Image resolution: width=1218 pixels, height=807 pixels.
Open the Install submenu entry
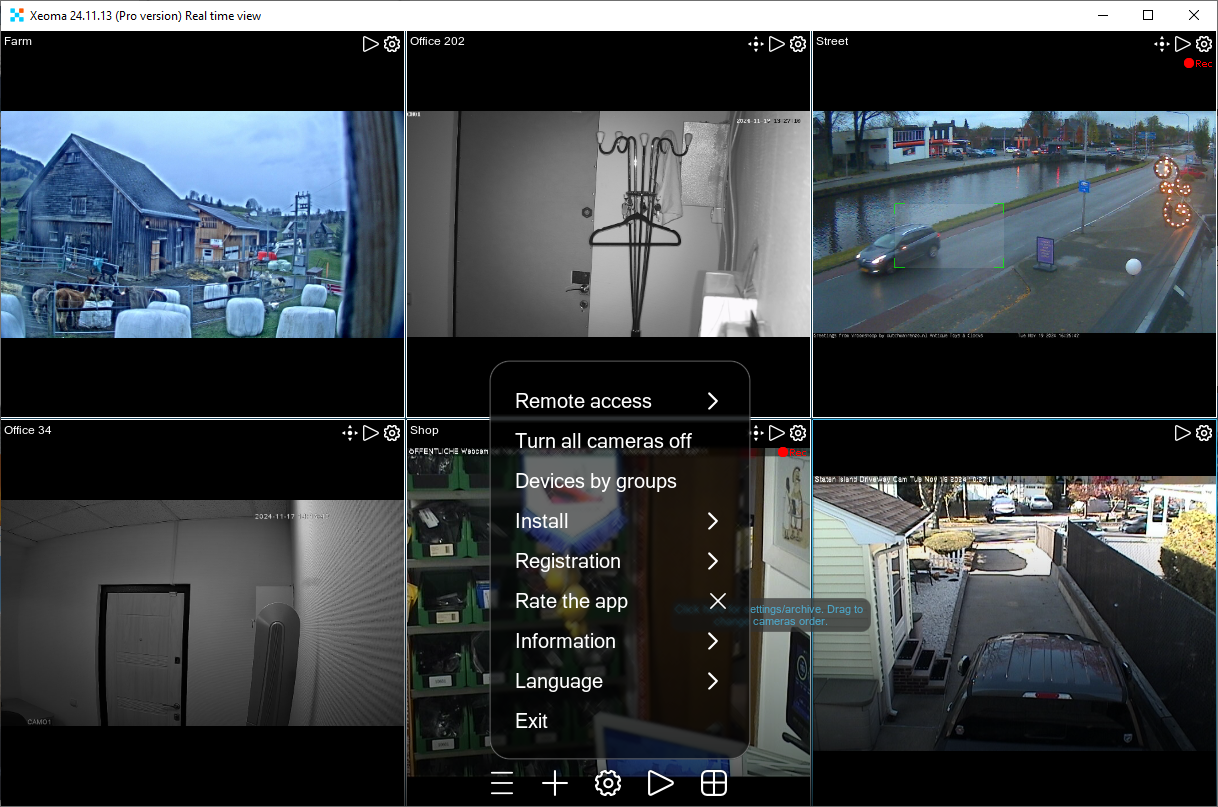[x=619, y=521]
